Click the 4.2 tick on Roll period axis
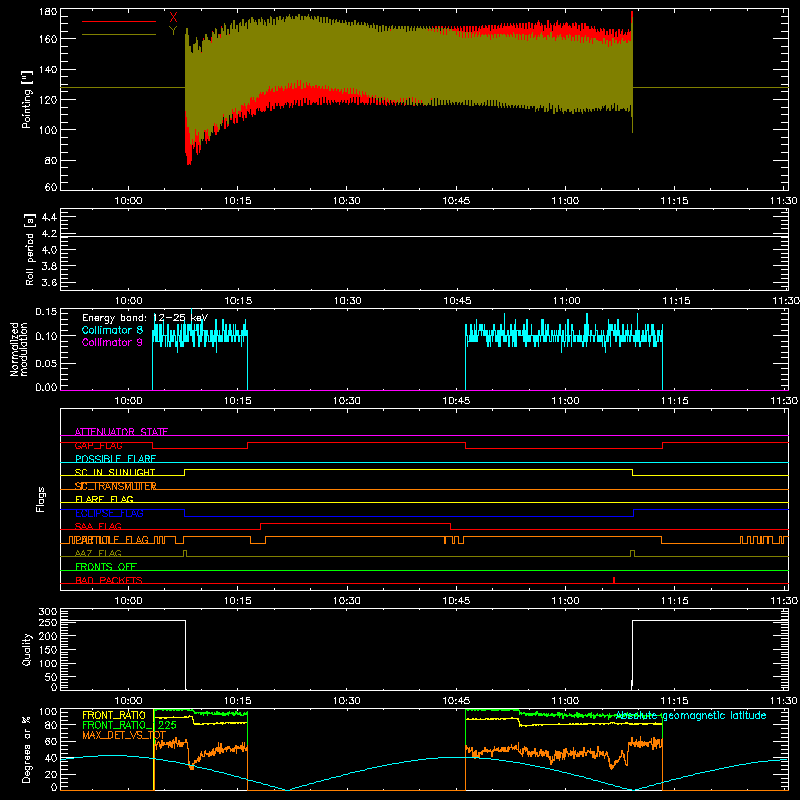800x800 pixels. [49, 234]
